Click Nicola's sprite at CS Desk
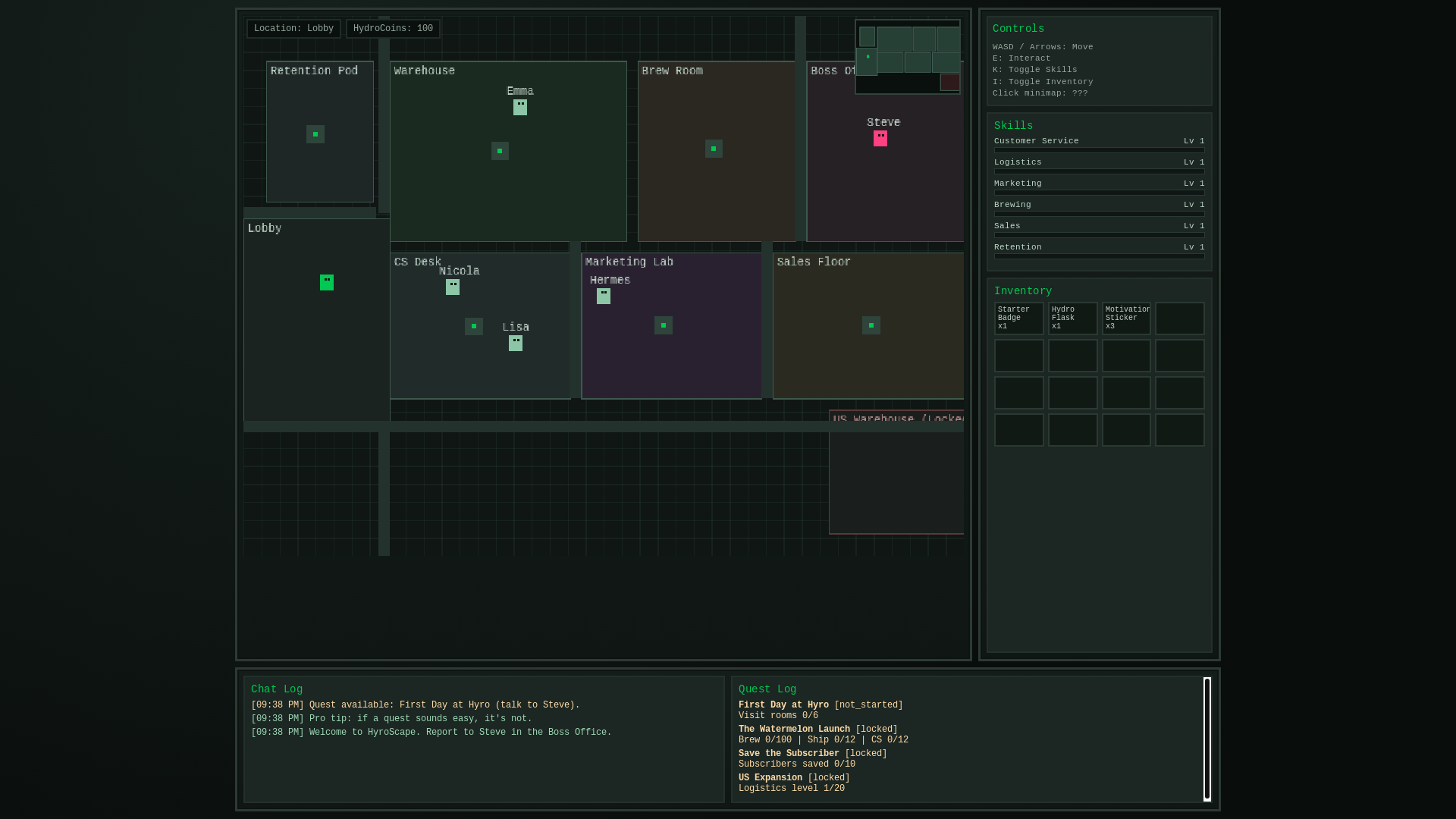This screenshot has height=819, width=1456. [452, 287]
